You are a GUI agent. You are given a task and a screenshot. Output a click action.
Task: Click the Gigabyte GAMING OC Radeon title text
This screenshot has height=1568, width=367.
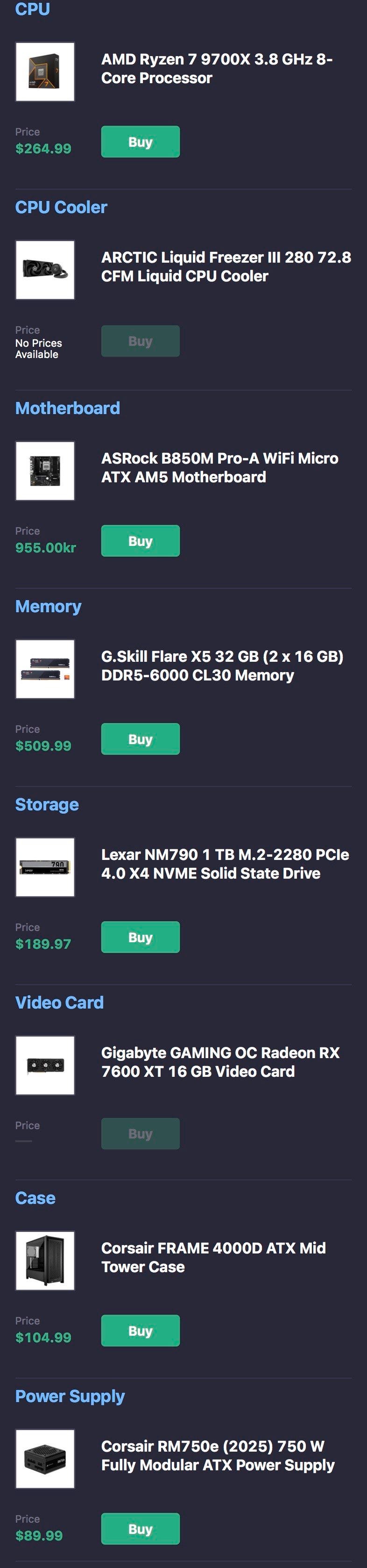pos(220,1061)
